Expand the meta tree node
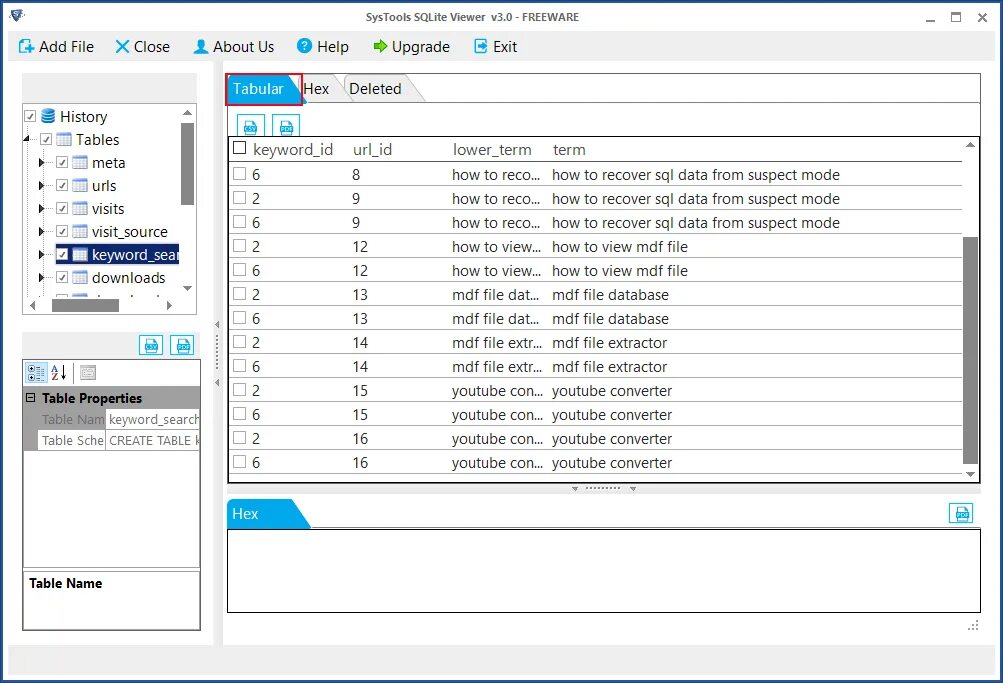Viewport: 1003px width, 683px height. [x=42, y=162]
